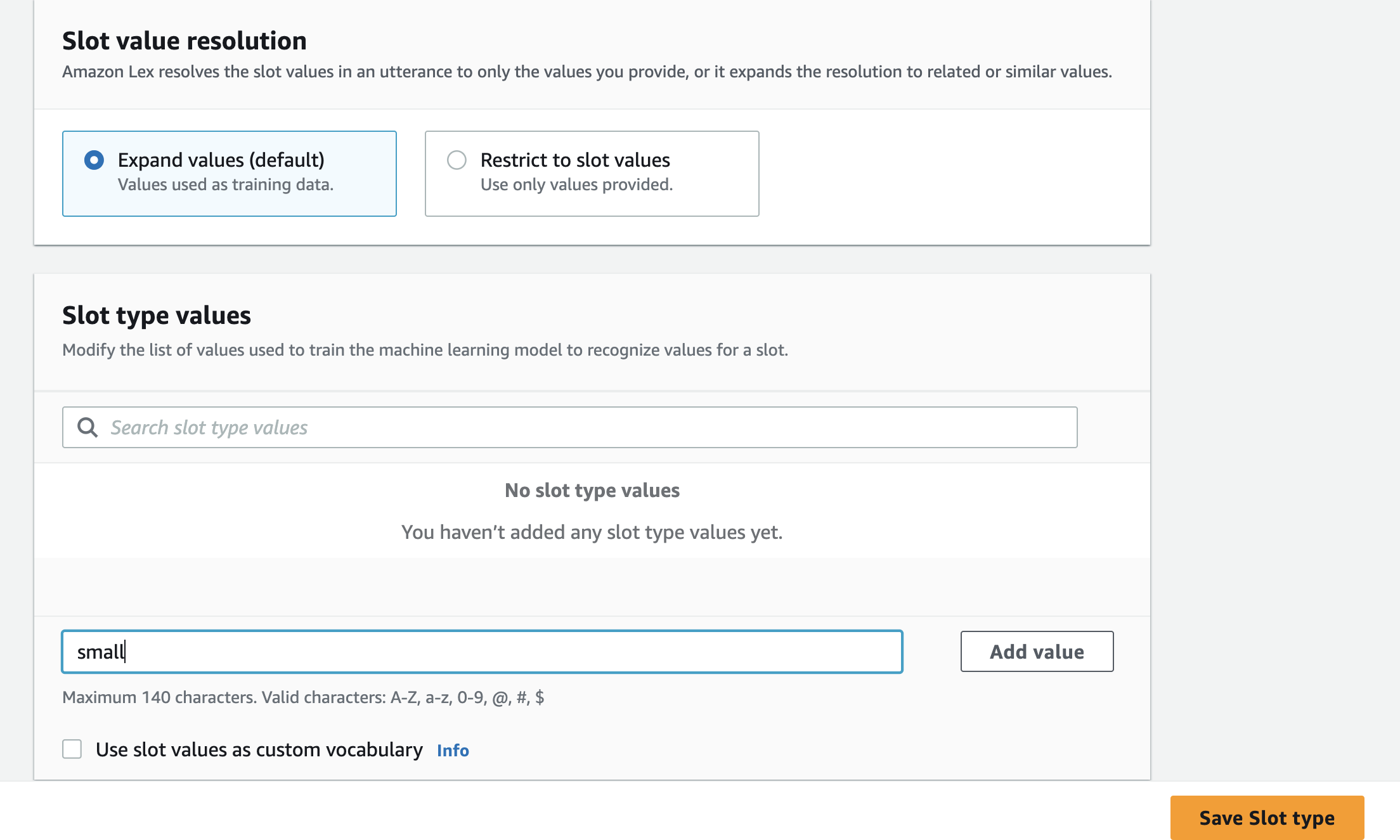
Task: Click the "No slot type values" empty message
Action: [592, 490]
